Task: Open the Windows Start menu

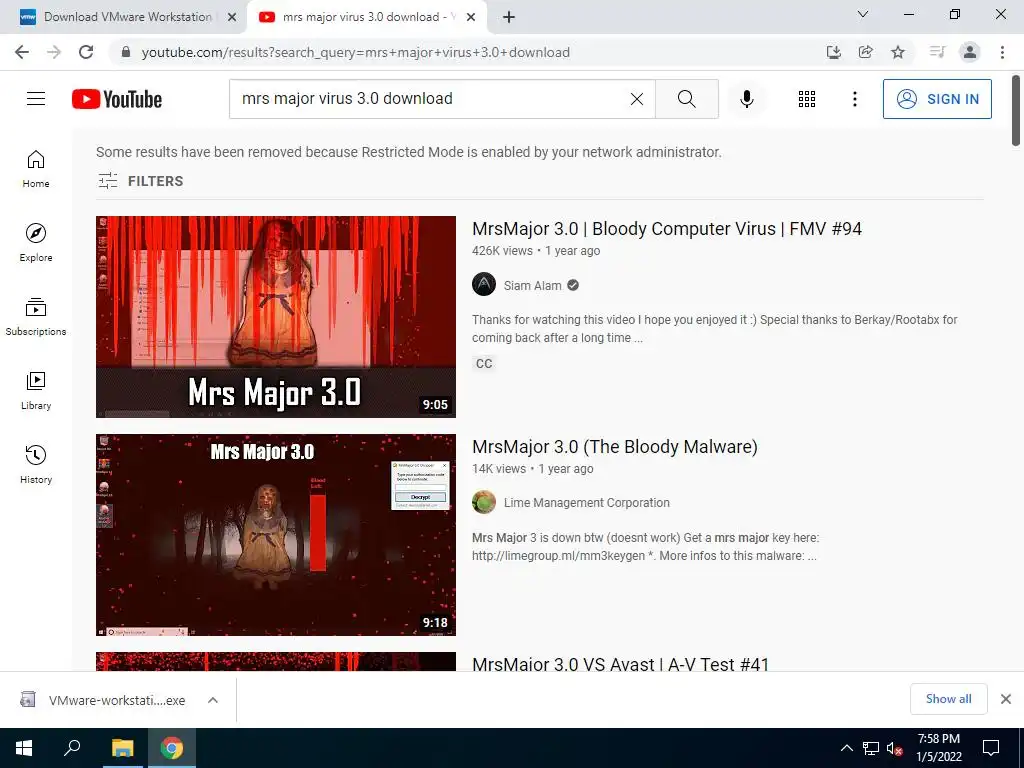Action: [24, 748]
